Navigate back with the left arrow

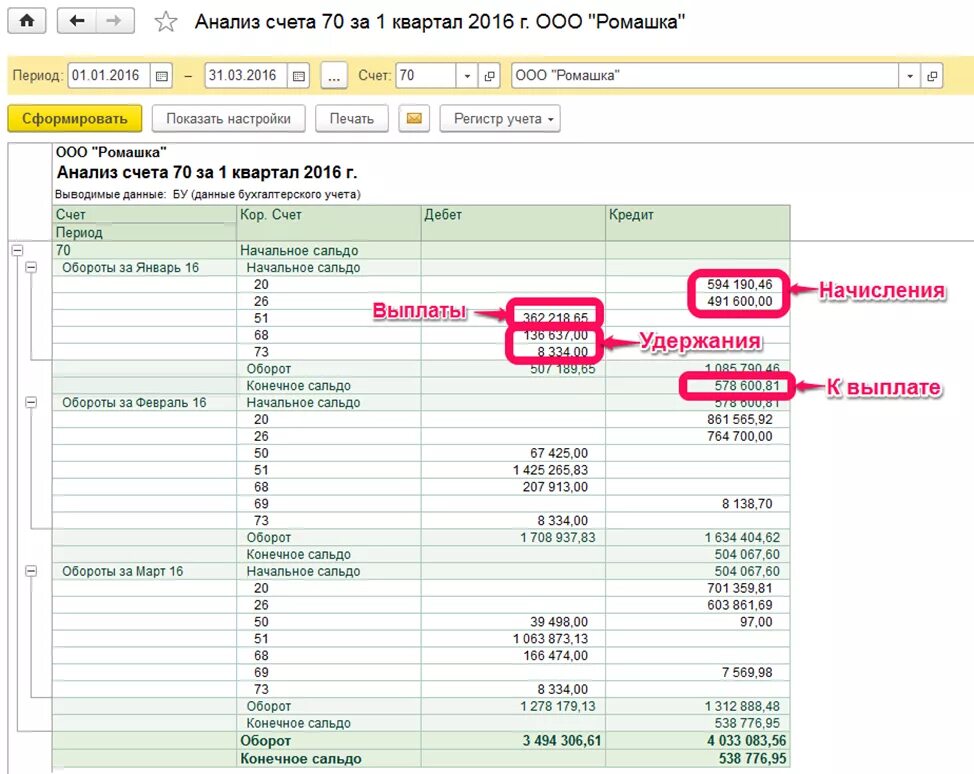pos(76,21)
